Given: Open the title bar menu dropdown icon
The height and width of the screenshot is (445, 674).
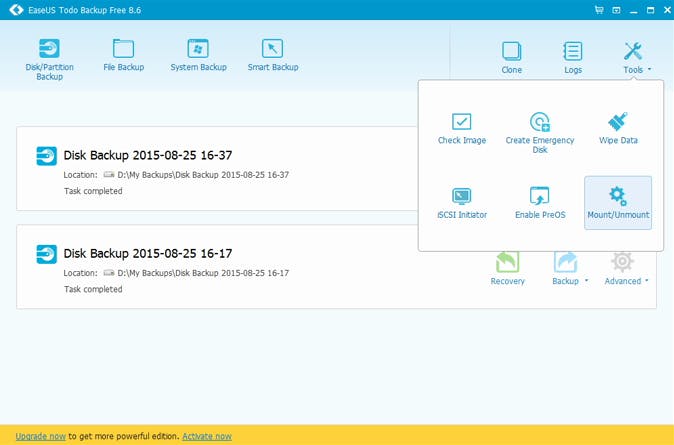Looking at the screenshot, I should point(616,10).
